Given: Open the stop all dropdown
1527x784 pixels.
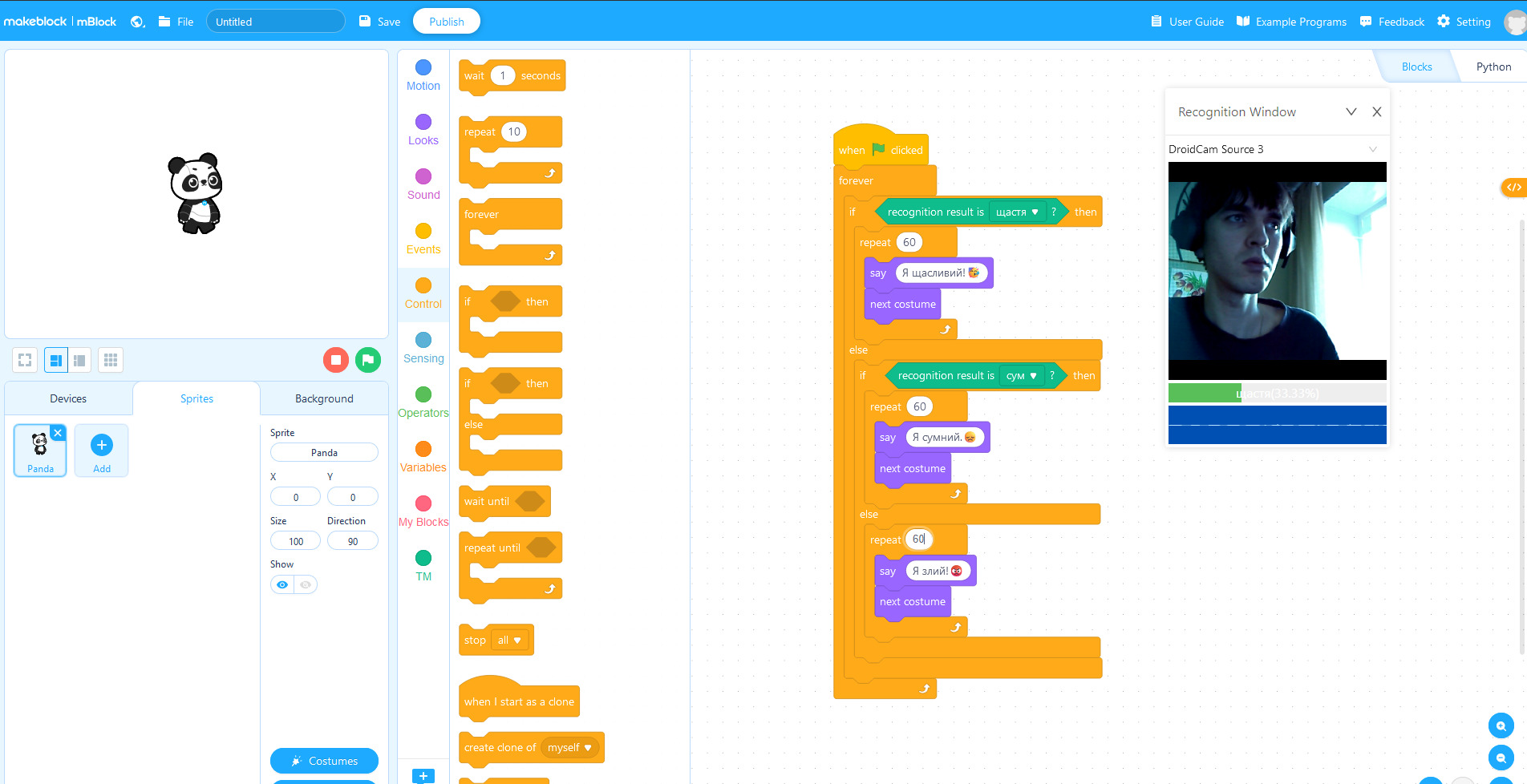Looking at the screenshot, I should tap(509, 641).
